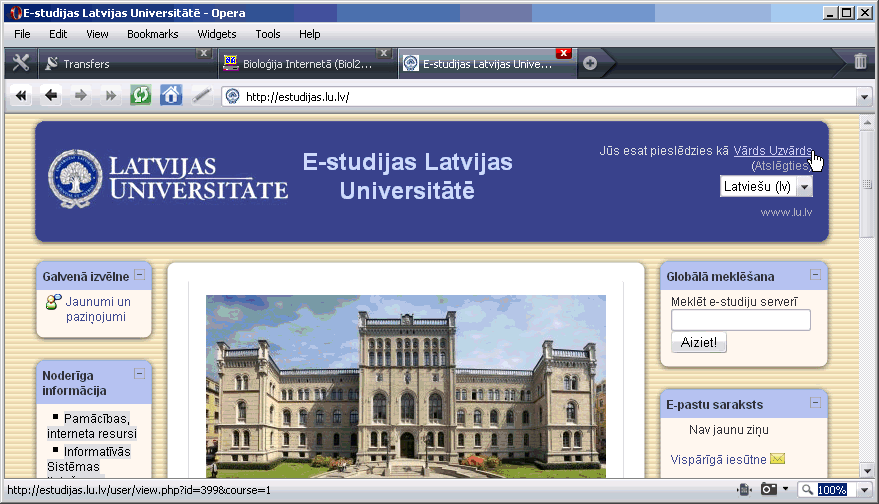Open Vispārīgā iesūtne link
879x504 pixels.
pyautogui.click(x=718, y=460)
